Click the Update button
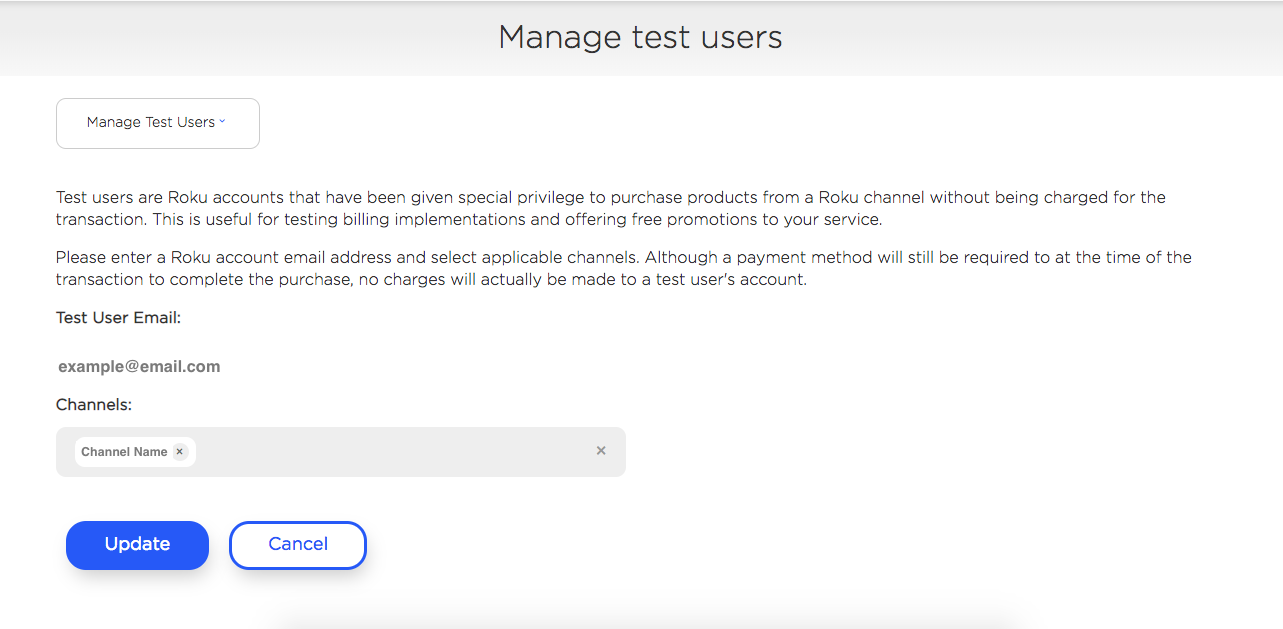Screen dimensions: 1283x629 (137, 545)
